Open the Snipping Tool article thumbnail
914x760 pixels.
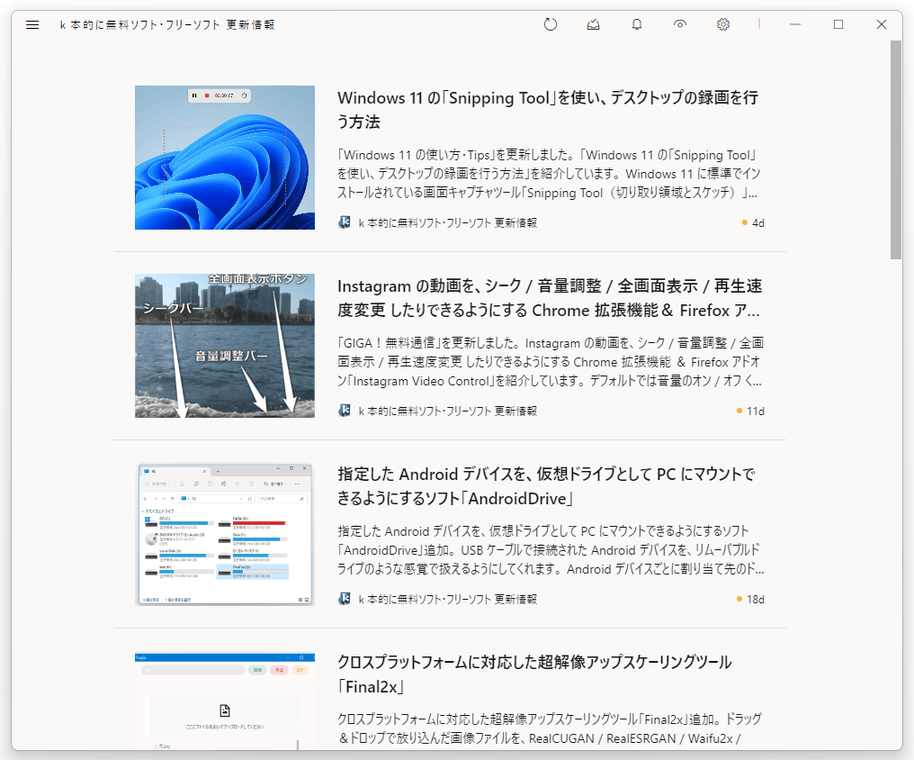click(225, 157)
